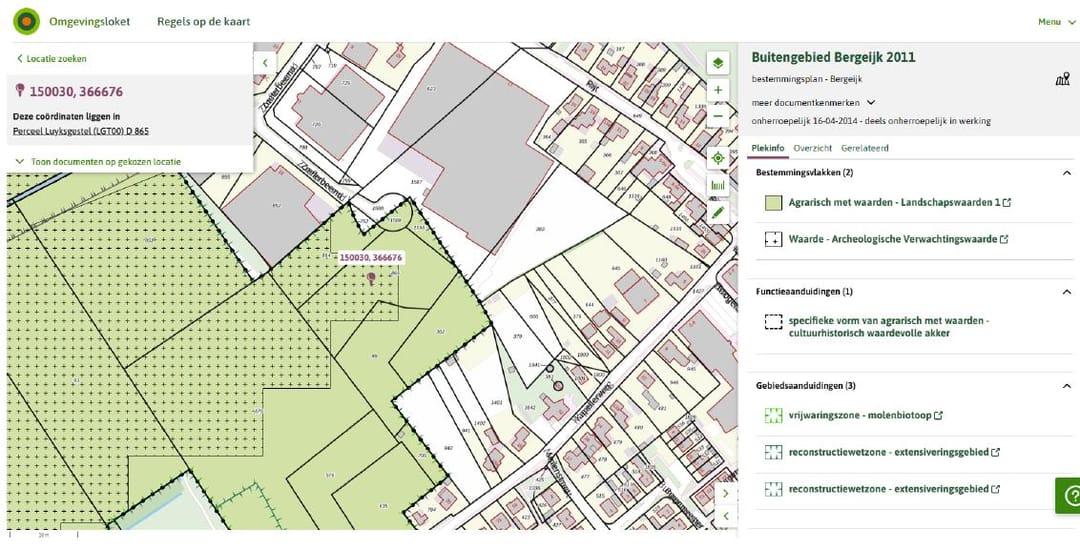This screenshot has height=549, width=1080.
Task: Collapse the left search panel arrow
Action: pos(265,62)
